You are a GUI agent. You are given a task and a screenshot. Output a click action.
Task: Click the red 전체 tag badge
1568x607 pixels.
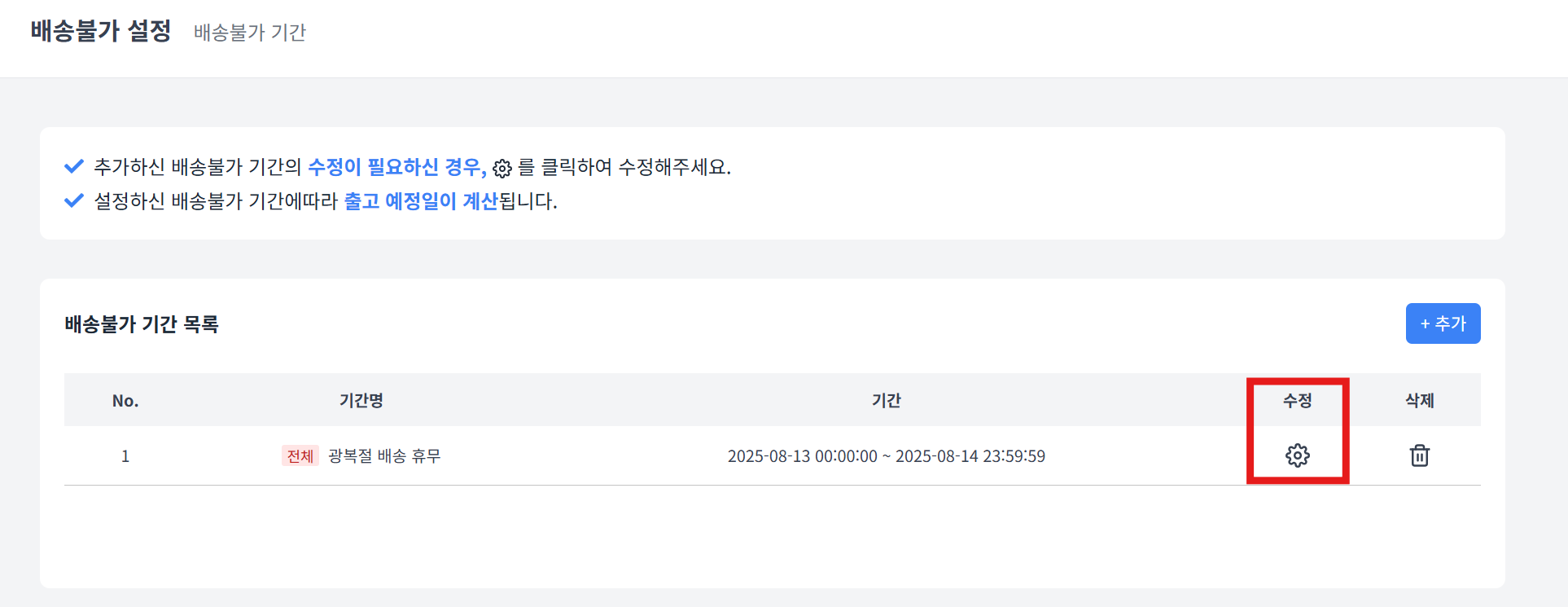(300, 456)
